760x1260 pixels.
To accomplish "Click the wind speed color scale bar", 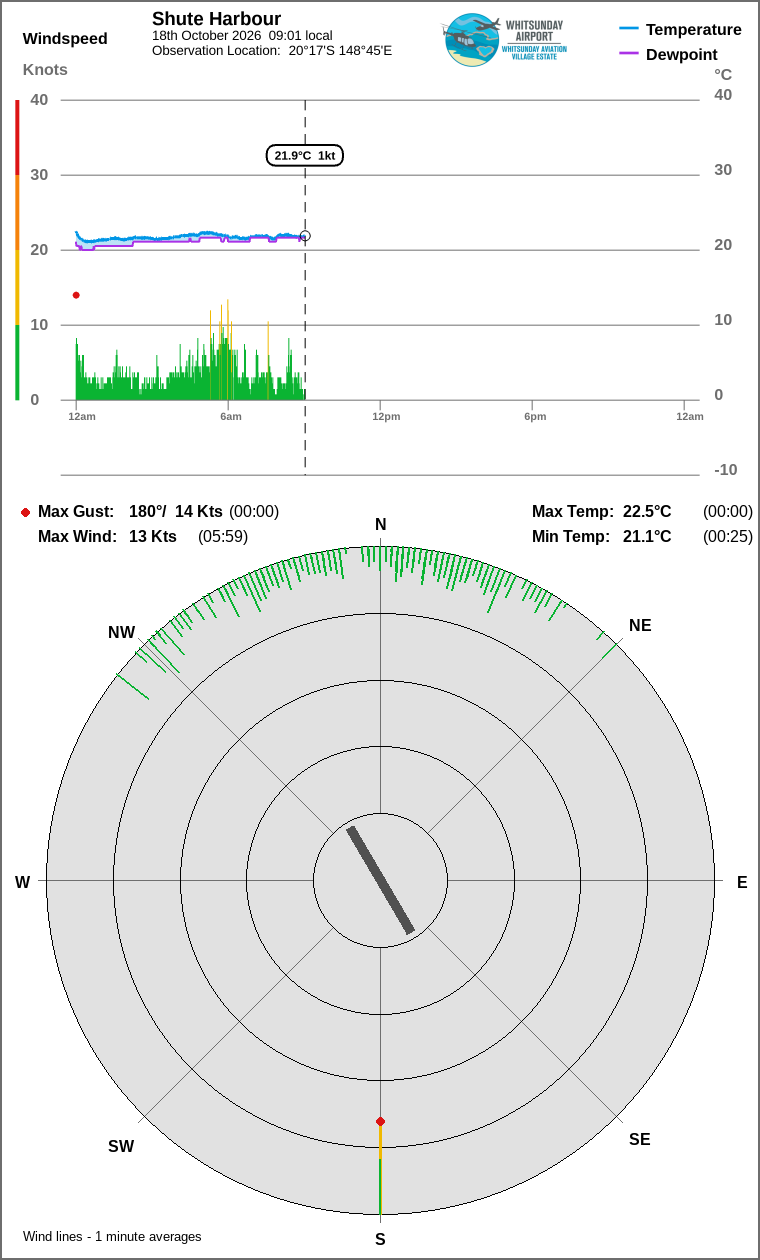I will click(17, 250).
